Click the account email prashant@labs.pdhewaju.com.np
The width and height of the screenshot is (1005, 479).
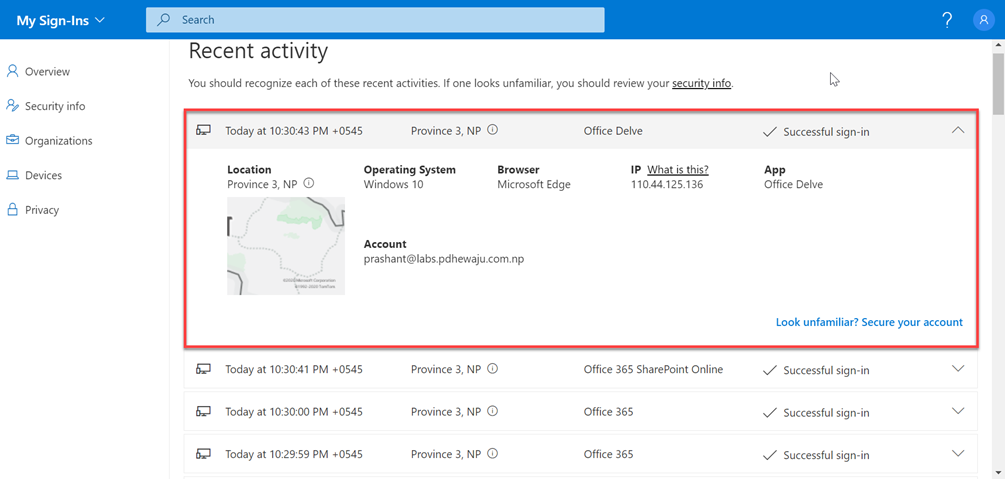pyautogui.click(x=444, y=260)
